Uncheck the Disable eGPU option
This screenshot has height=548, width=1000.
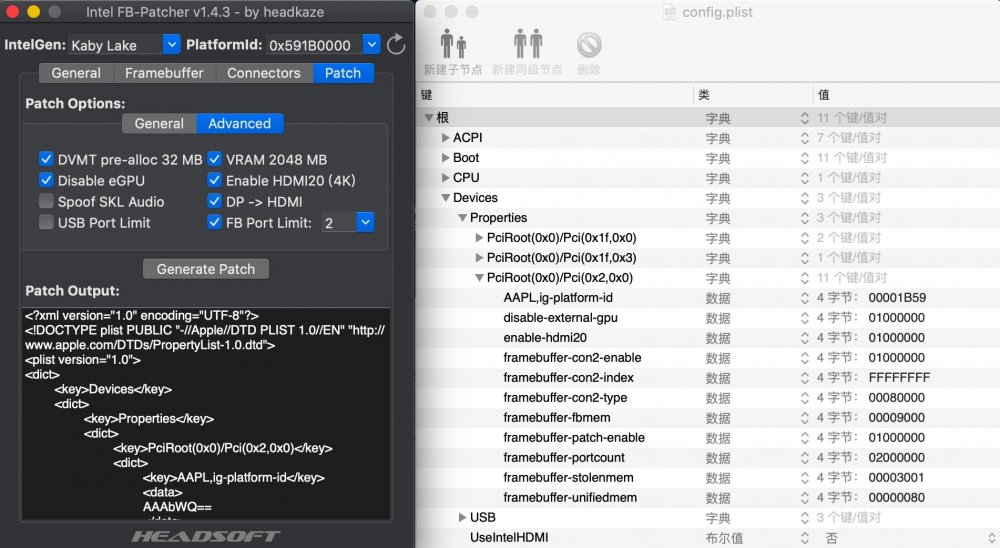(46, 180)
